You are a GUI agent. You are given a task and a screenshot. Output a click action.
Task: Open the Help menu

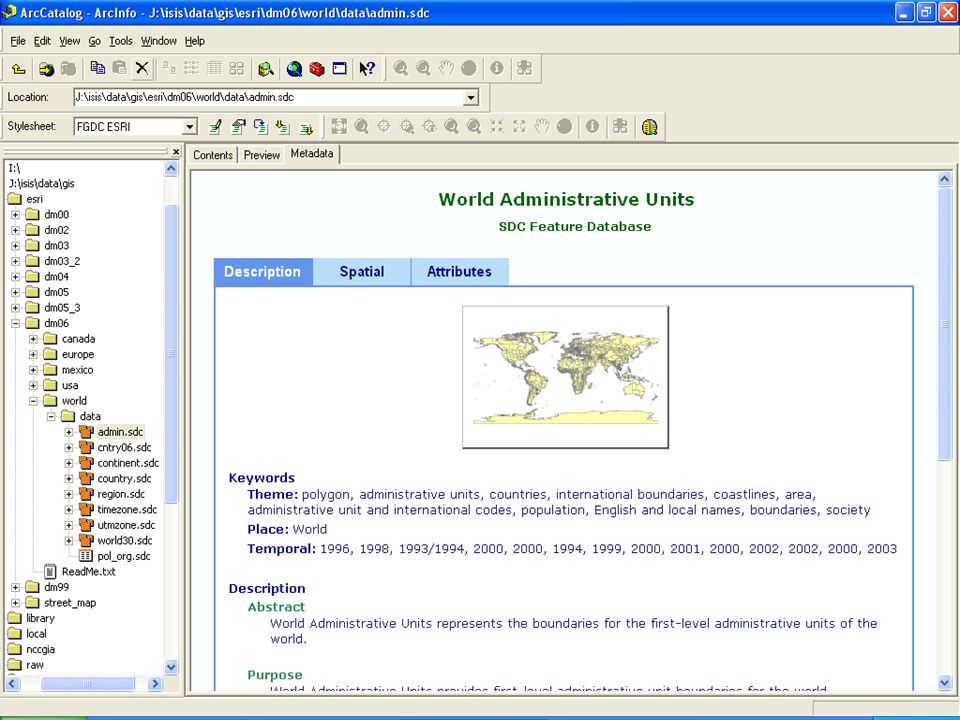coord(195,41)
